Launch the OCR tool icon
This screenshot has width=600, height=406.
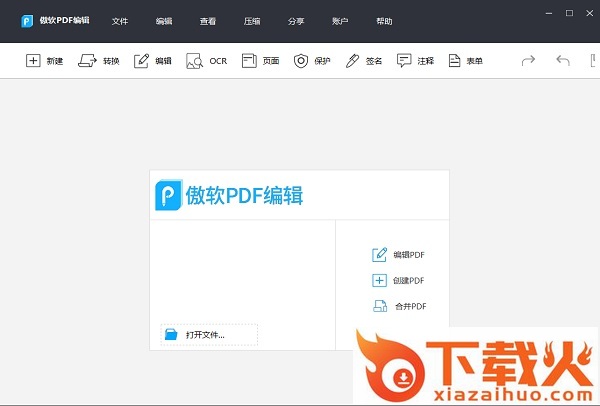[194, 61]
